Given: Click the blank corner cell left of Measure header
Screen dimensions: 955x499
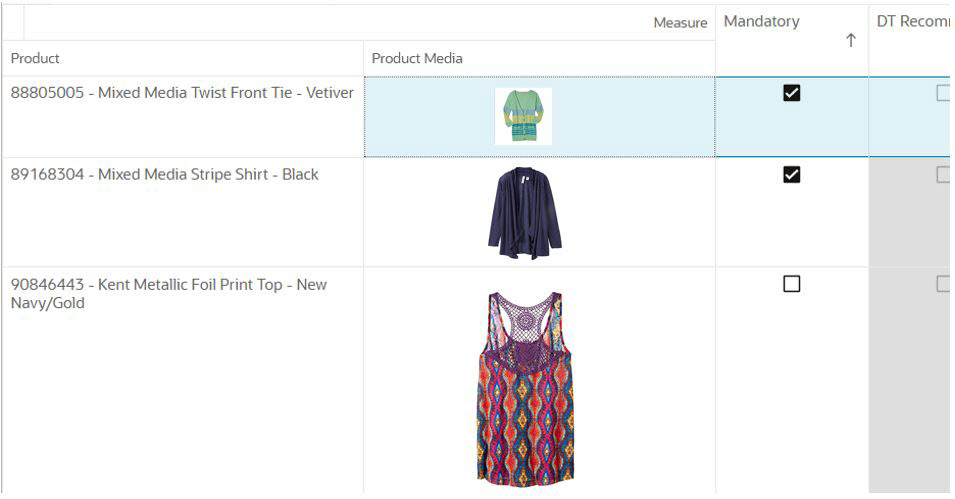Looking at the screenshot, I should click(x=12, y=23).
